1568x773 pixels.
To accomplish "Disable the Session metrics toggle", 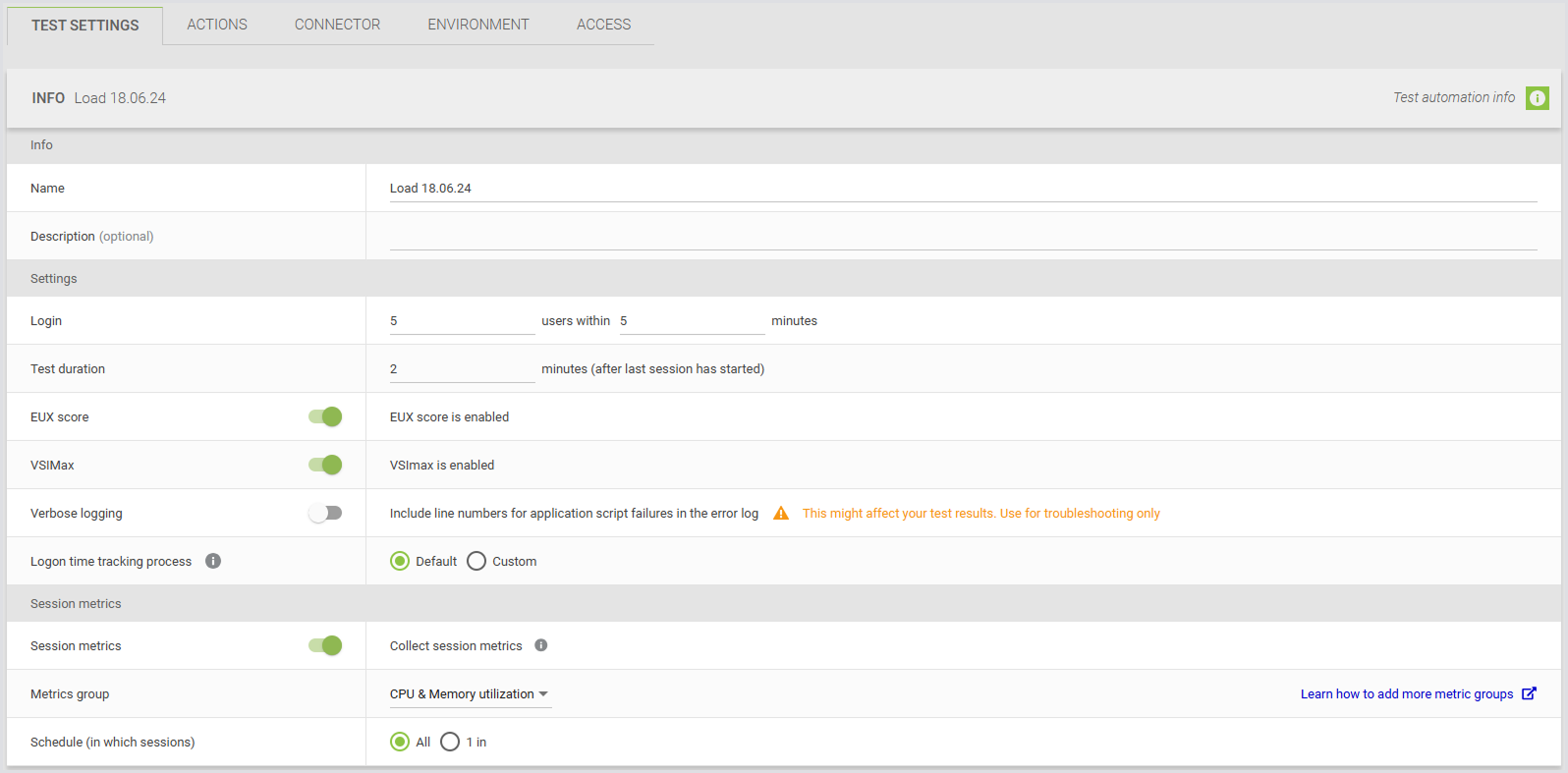I will click(x=325, y=645).
